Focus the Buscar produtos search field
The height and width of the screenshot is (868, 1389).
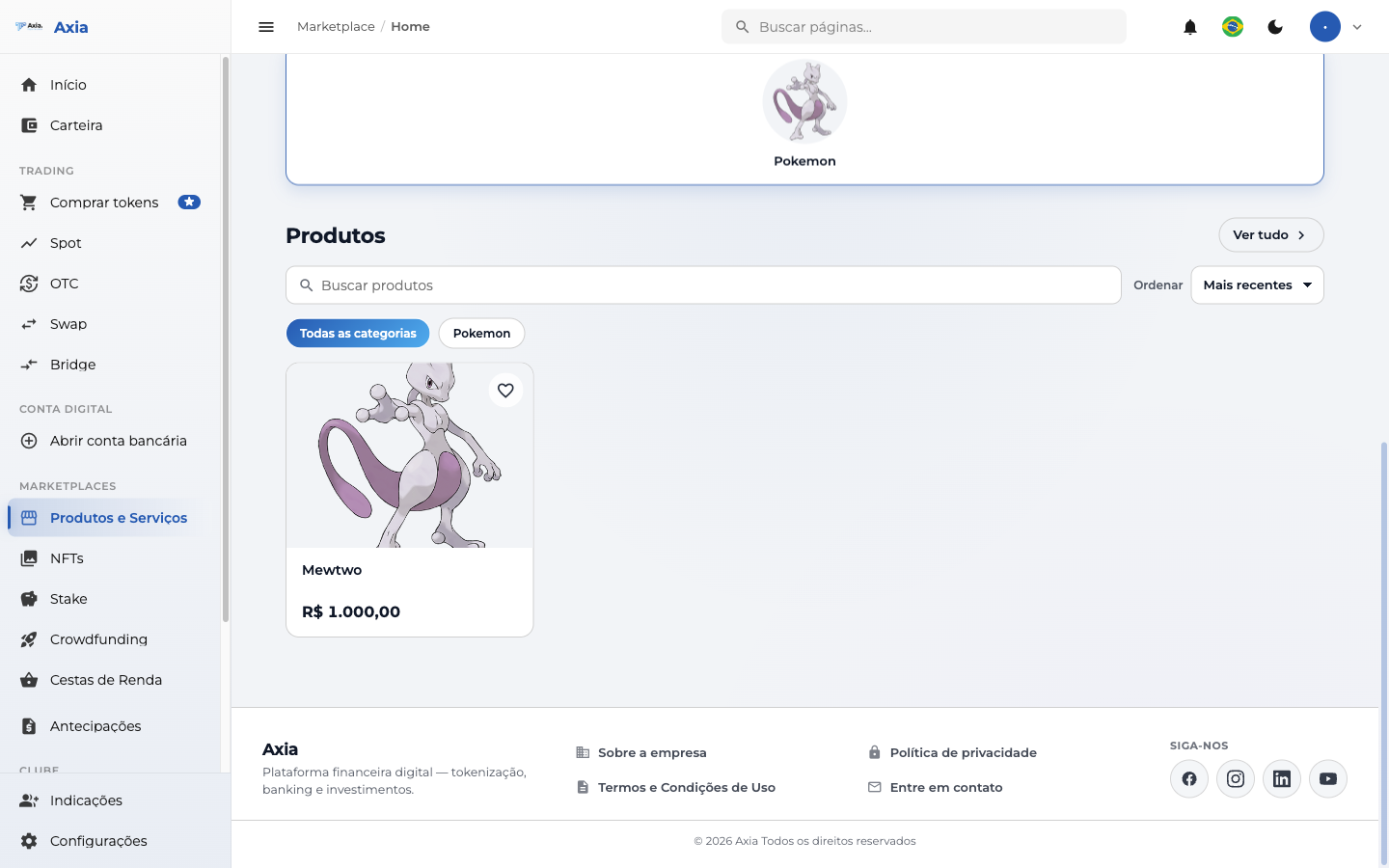coord(703,285)
